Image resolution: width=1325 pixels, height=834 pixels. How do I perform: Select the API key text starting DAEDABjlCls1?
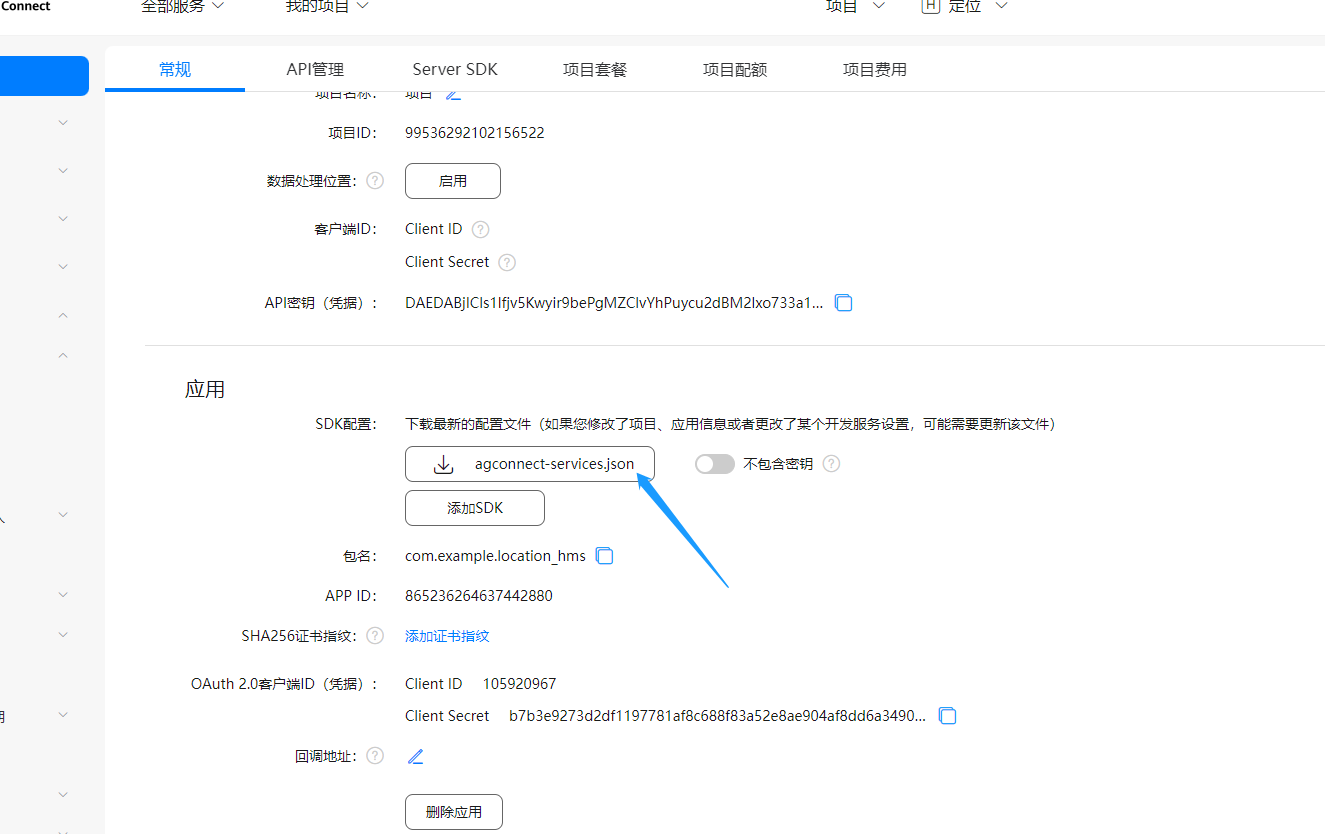click(615, 302)
